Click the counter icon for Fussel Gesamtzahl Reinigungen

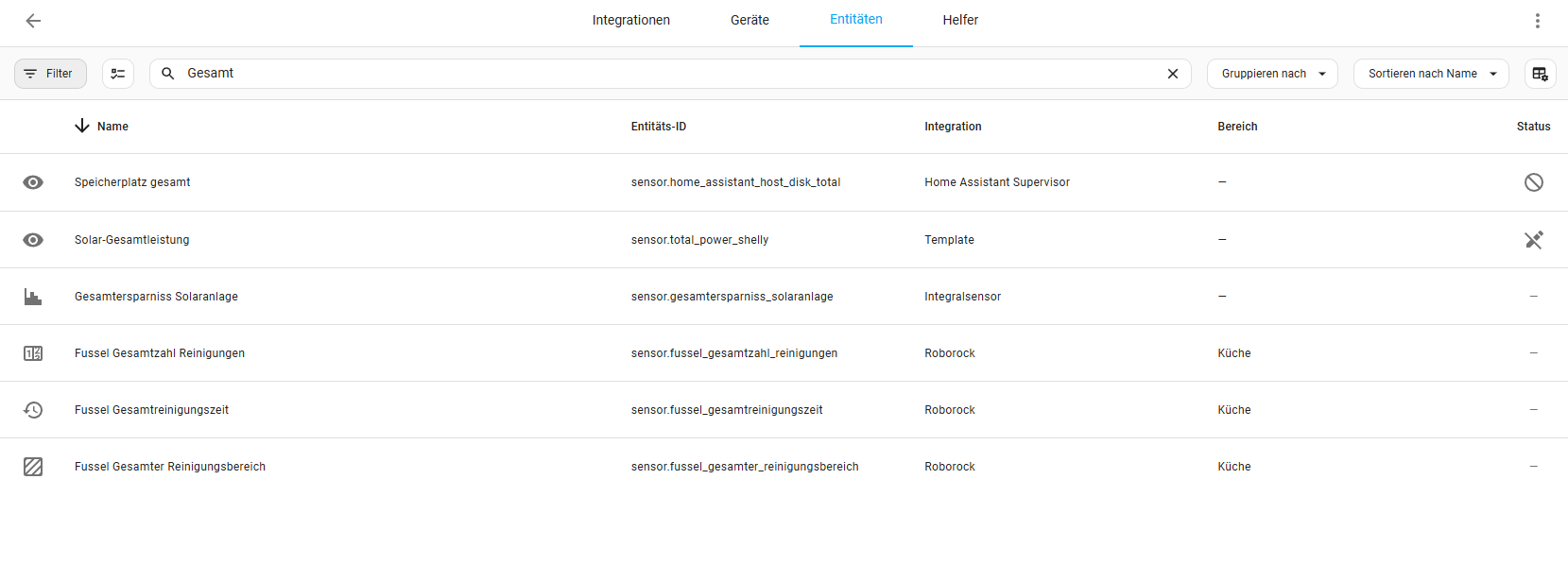click(x=33, y=353)
